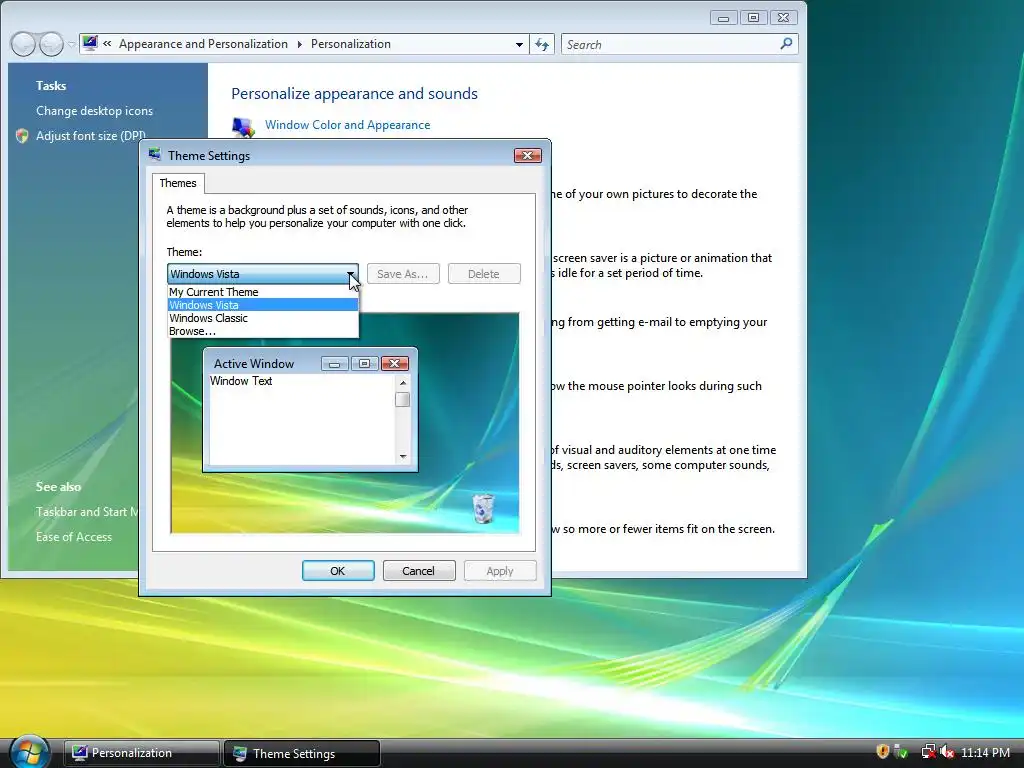The image size is (1024, 768).
Task: Click the Refresh address bar button
Action: coord(542,44)
